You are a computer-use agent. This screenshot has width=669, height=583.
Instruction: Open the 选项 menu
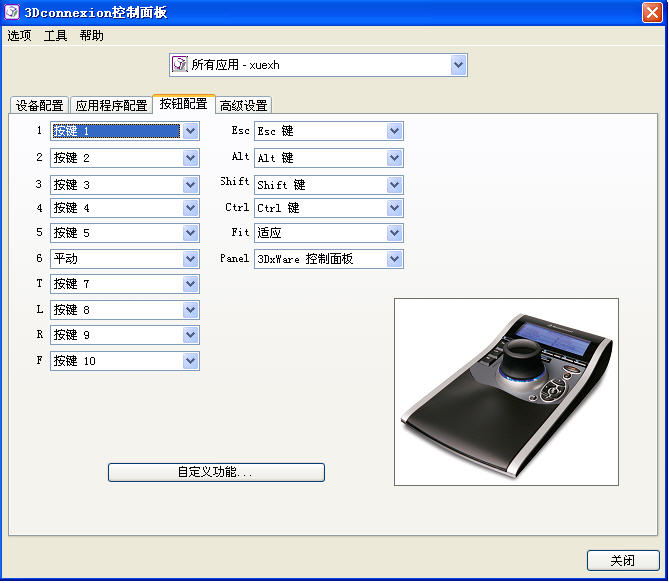[19, 35]
